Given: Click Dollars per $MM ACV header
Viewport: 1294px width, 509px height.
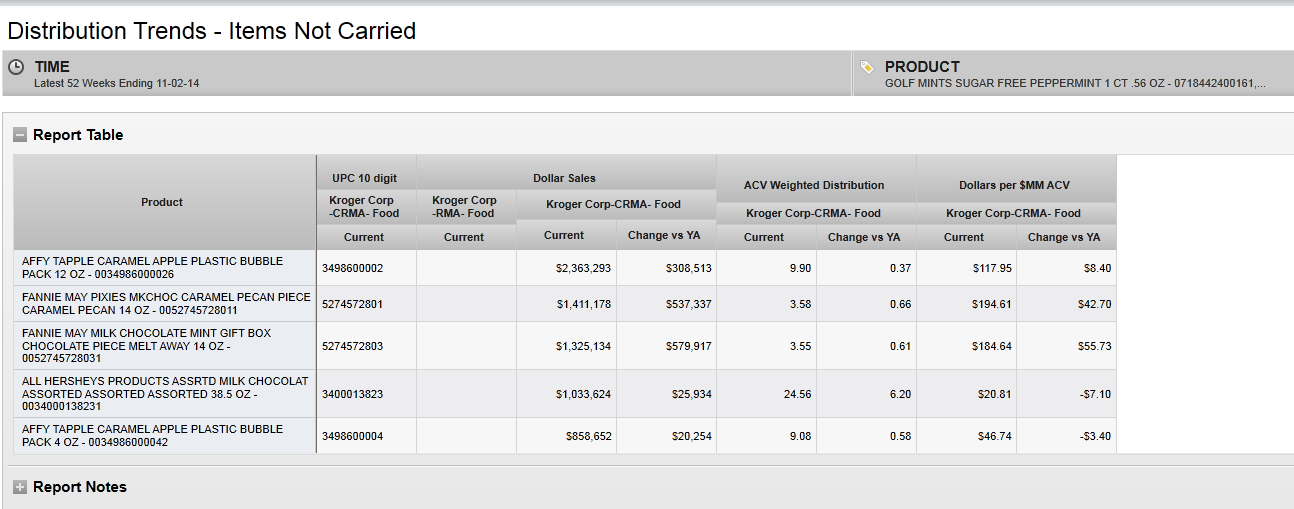Looking at the screenshot, I should click(1014, 185).
